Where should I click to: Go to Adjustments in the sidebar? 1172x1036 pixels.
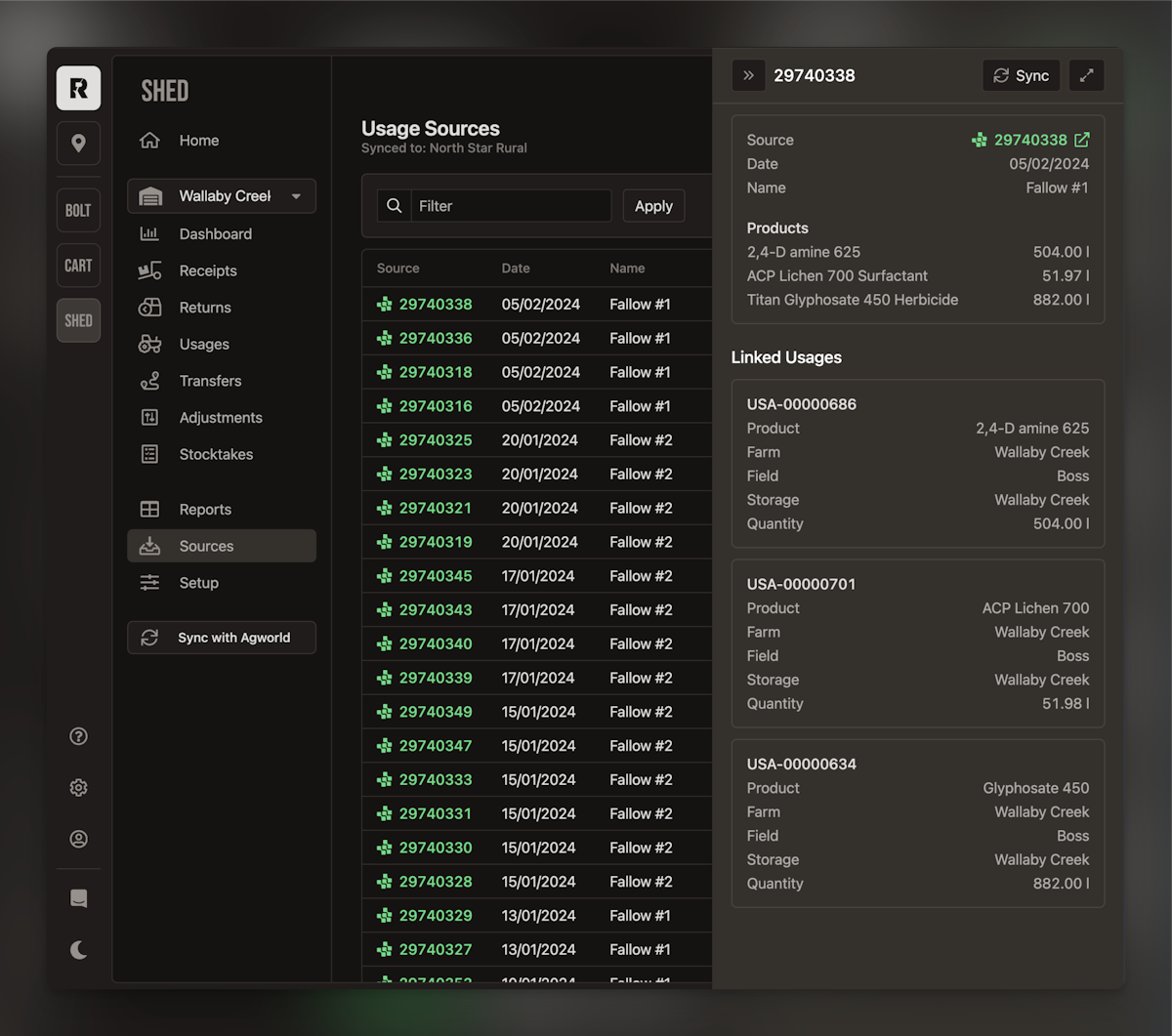pyautogui.click(x=221, y=418)
